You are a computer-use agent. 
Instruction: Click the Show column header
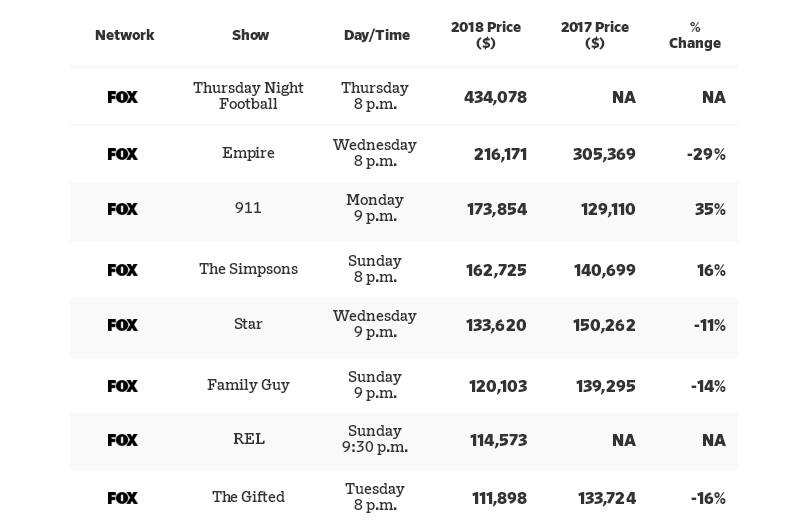click(250, 35)
